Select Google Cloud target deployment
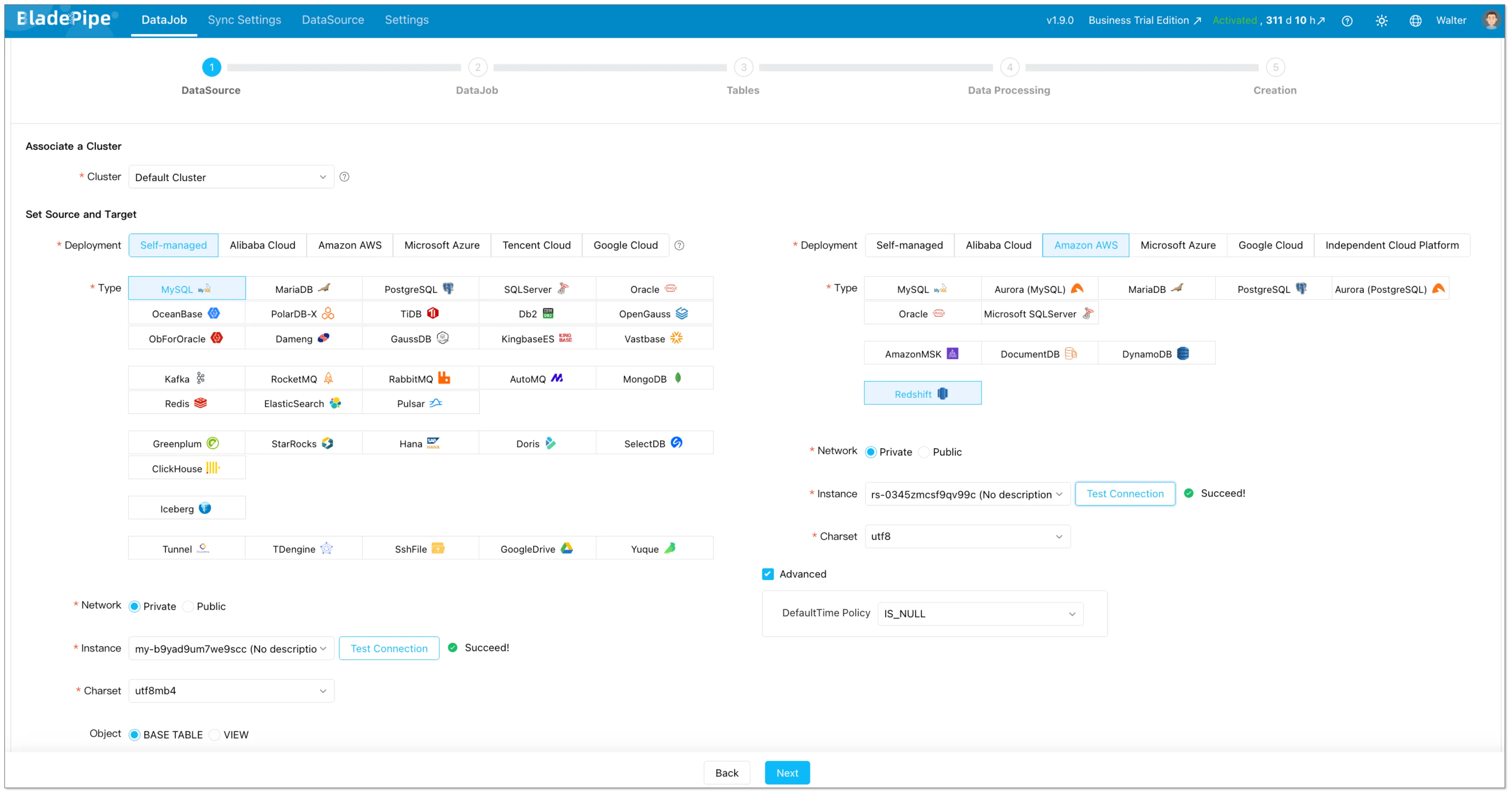The height and width of the screenshot is (795, 1512). tap(1270, 245)
